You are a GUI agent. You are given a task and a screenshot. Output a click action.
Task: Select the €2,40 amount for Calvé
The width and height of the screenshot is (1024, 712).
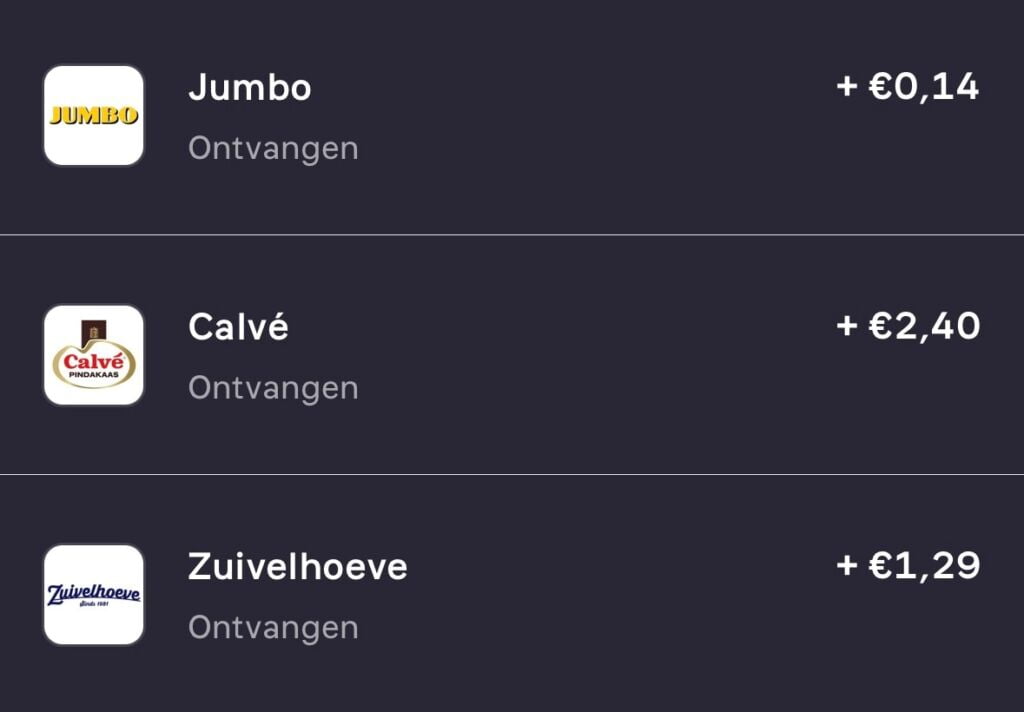pyautogui.click(x=924, y=326)
